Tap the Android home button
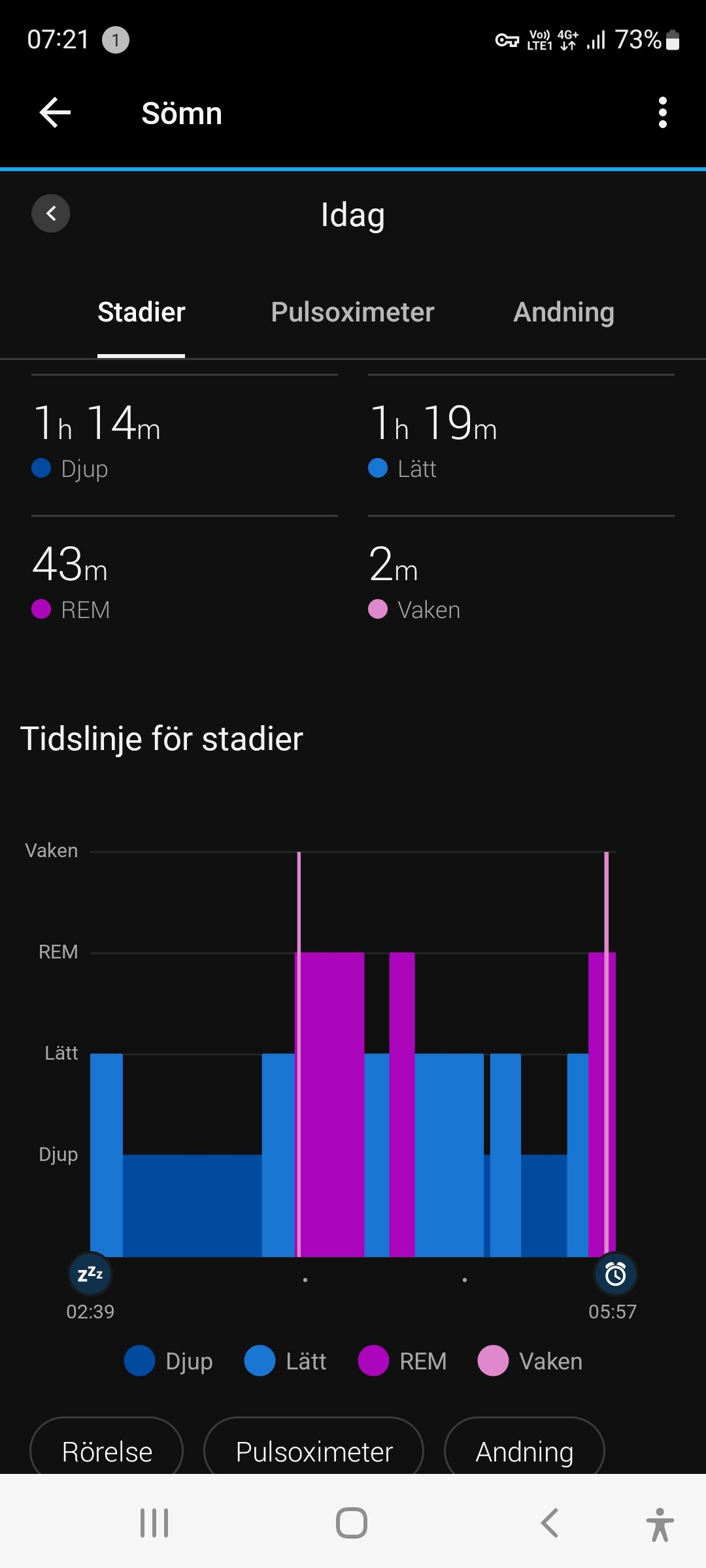706x1568 pixels. tap(352, 1523)
